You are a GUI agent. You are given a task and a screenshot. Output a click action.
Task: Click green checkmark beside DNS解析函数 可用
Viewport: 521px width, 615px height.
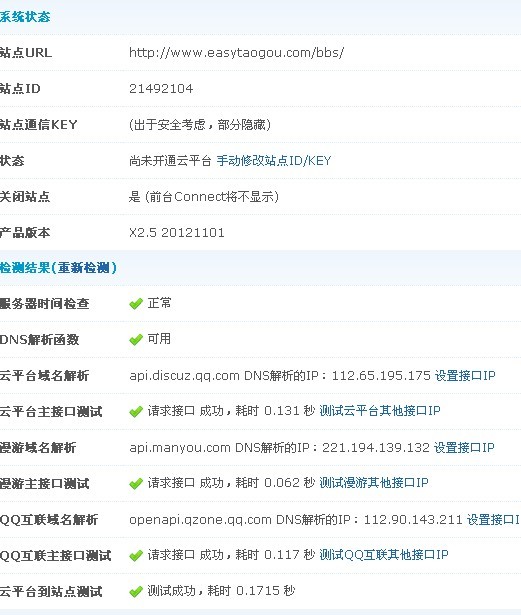pos(136,340)
